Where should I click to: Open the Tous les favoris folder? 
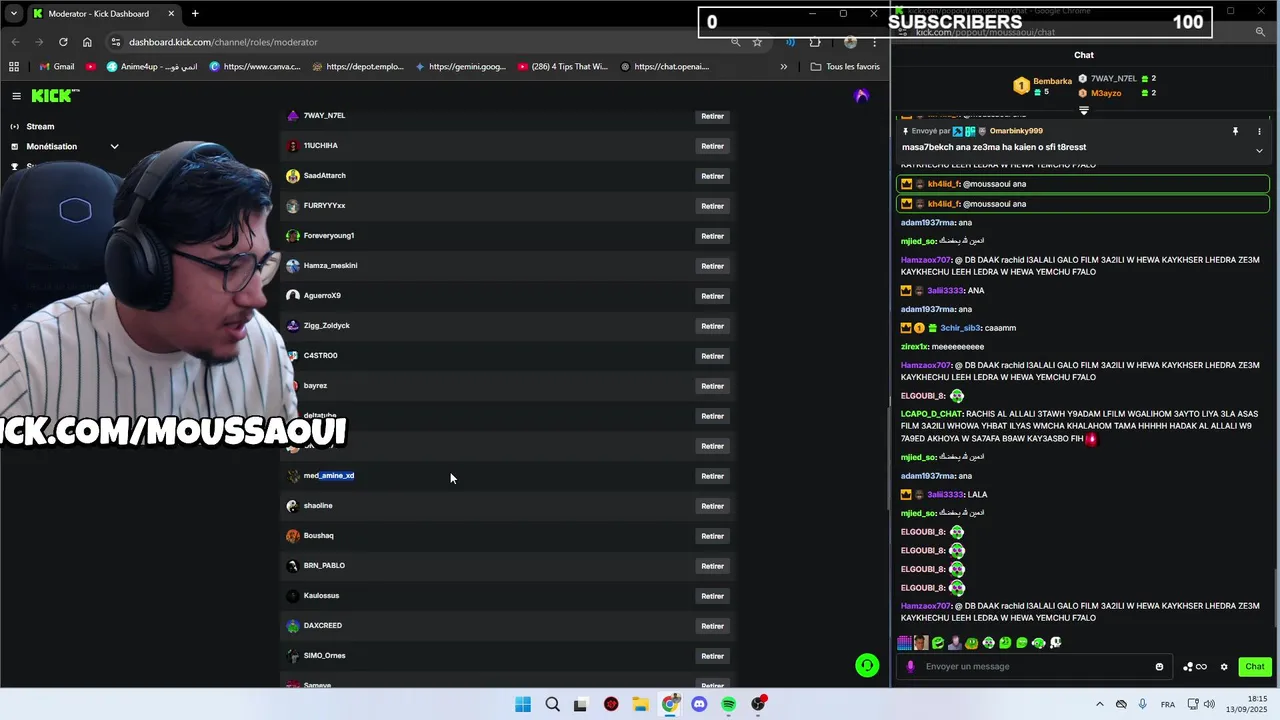pyautogui.click(x=845, y=67)
